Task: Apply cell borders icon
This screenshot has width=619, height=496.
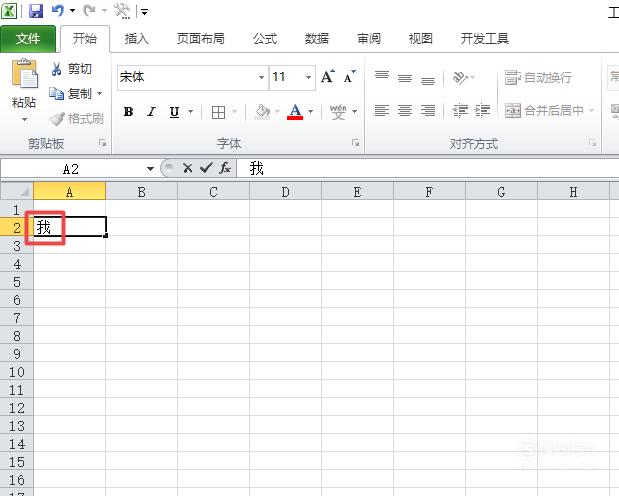Action: 218,112
